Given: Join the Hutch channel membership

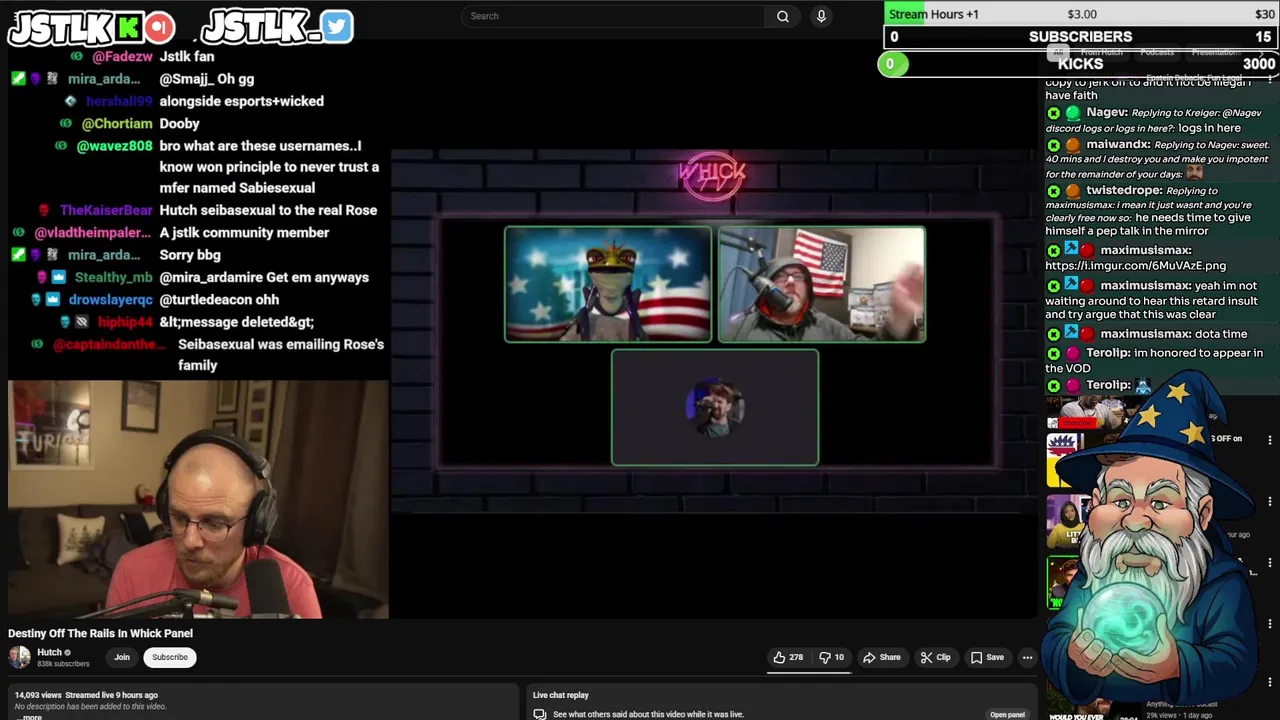Looking at the screenshot, I should pyautogui.click(x=122, y=657).
